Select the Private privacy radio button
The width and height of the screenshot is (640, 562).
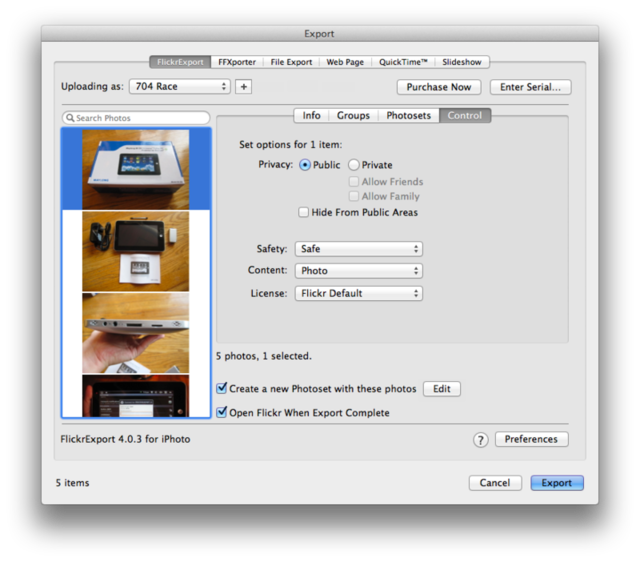tap(353, 165)
